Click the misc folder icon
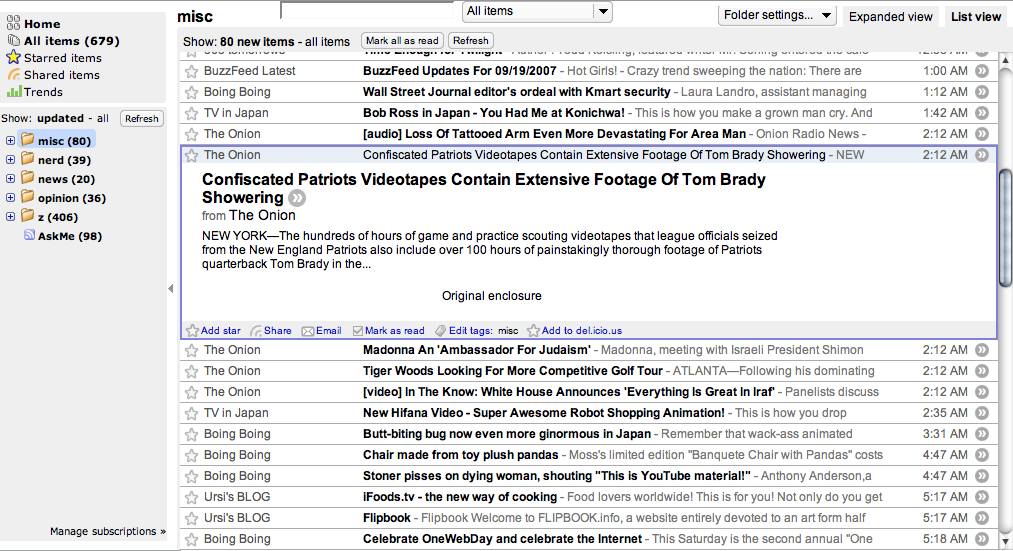The height and width of the screenshot is (551, 1013). 27,140
